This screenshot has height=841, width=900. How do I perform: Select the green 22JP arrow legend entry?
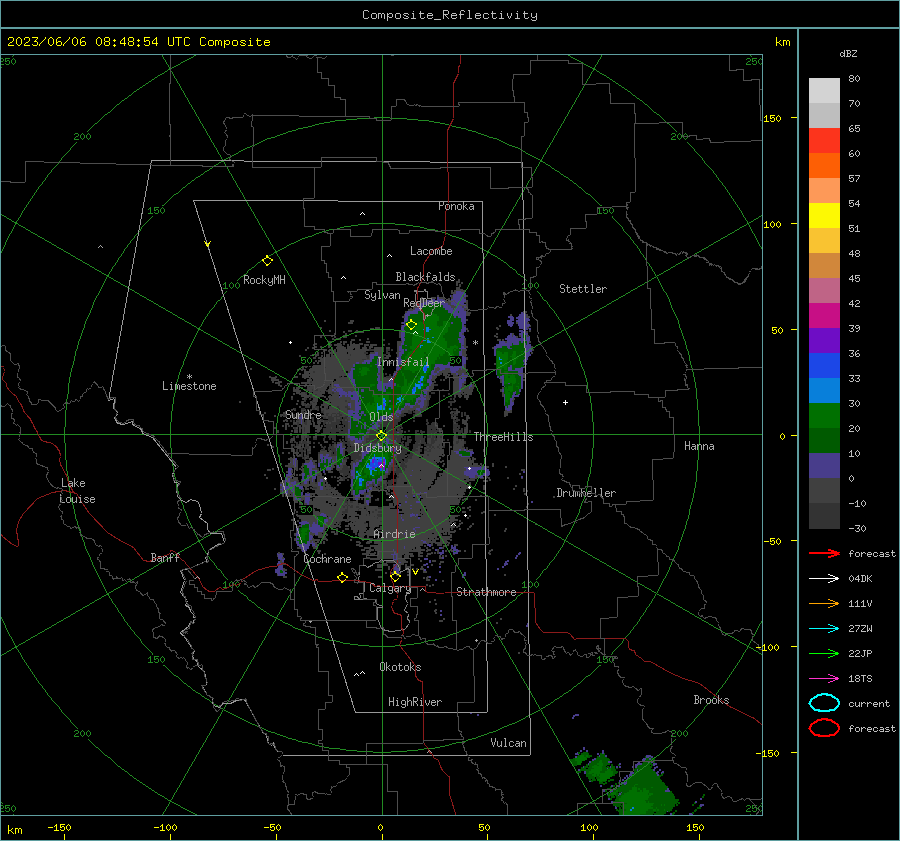click(x=824, y=653)
